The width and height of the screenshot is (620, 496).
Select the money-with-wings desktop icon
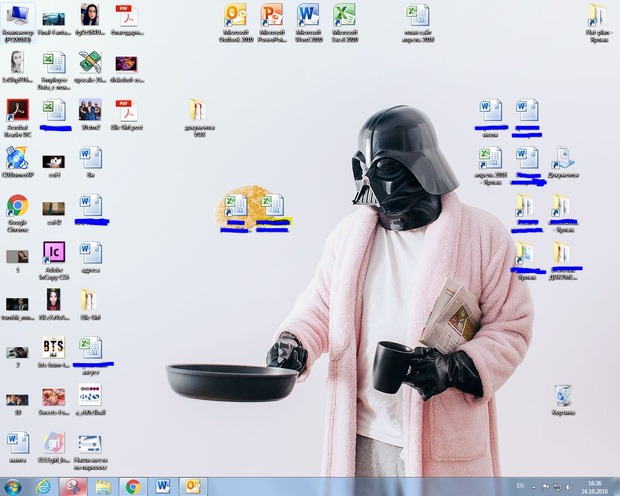click(90, 66)
